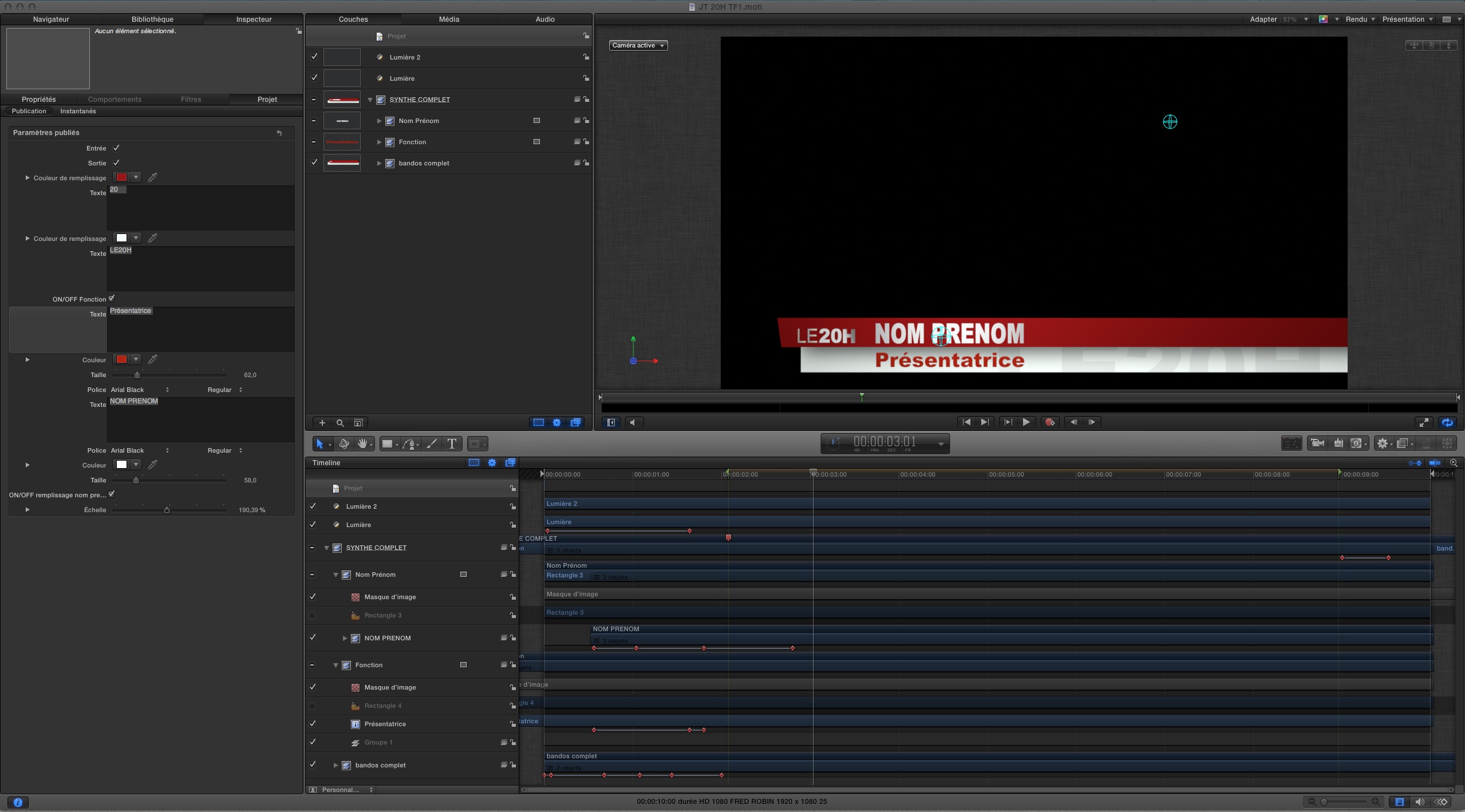Open the Instantanés sub-tab

coord(78,111)
